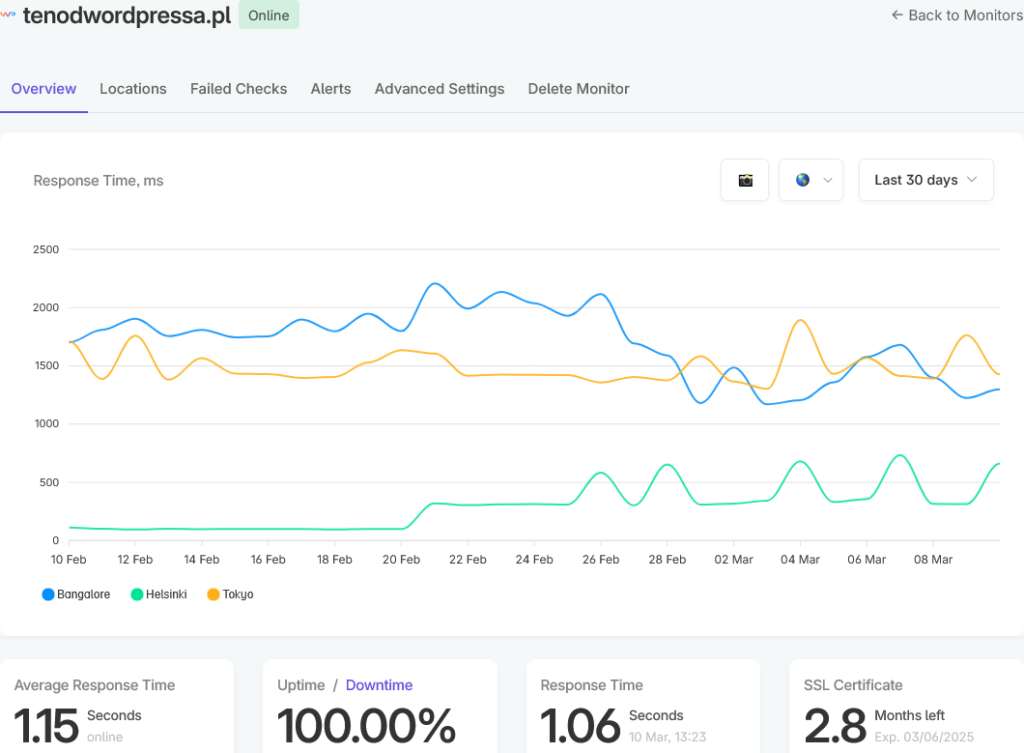Open the Advanced Settings tab

440,89
